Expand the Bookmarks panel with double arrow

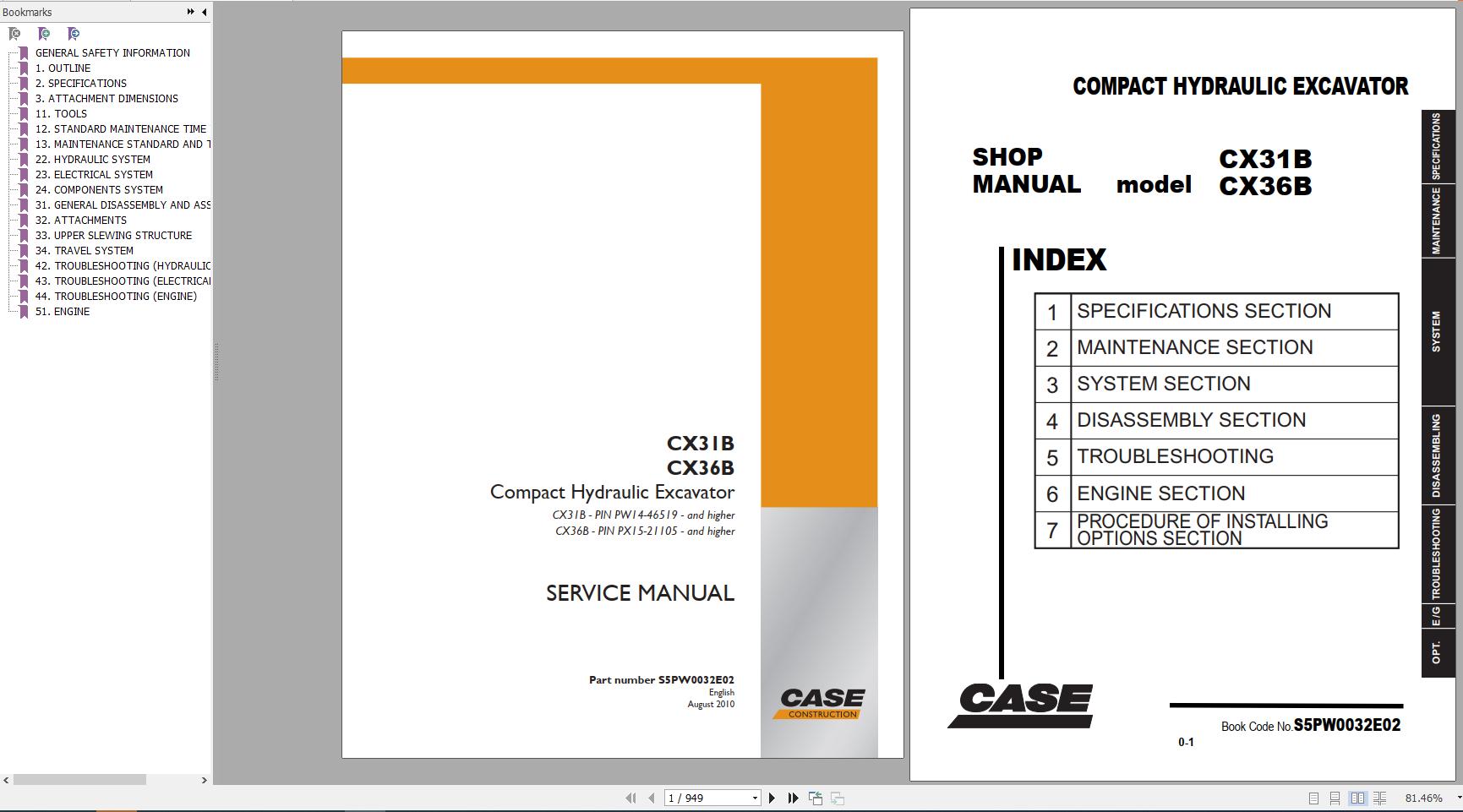click(x=191, y=12)
